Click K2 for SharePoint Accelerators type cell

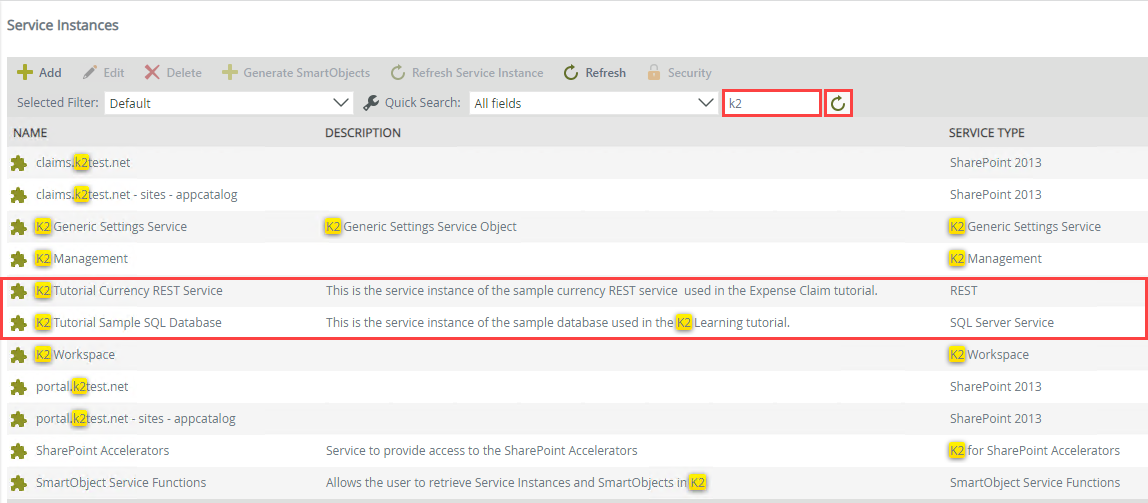[x=1035, y=450]
